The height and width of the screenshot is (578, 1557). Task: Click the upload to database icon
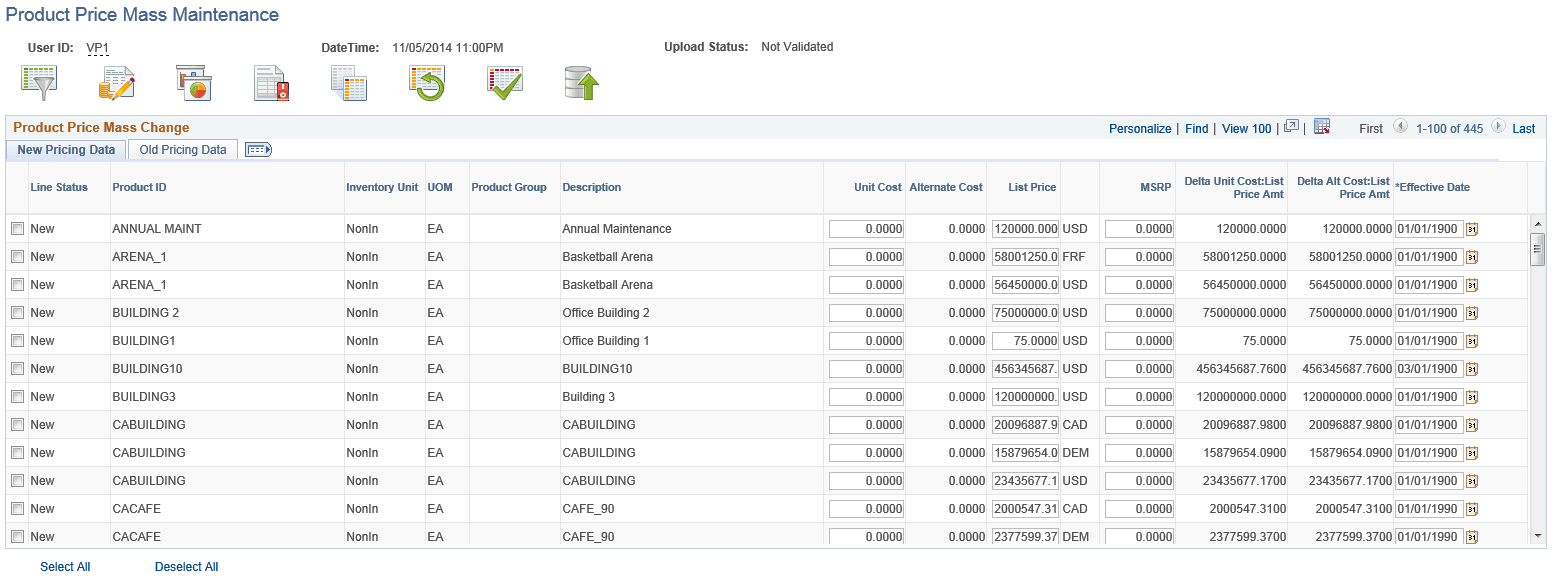tap(580, 82)
